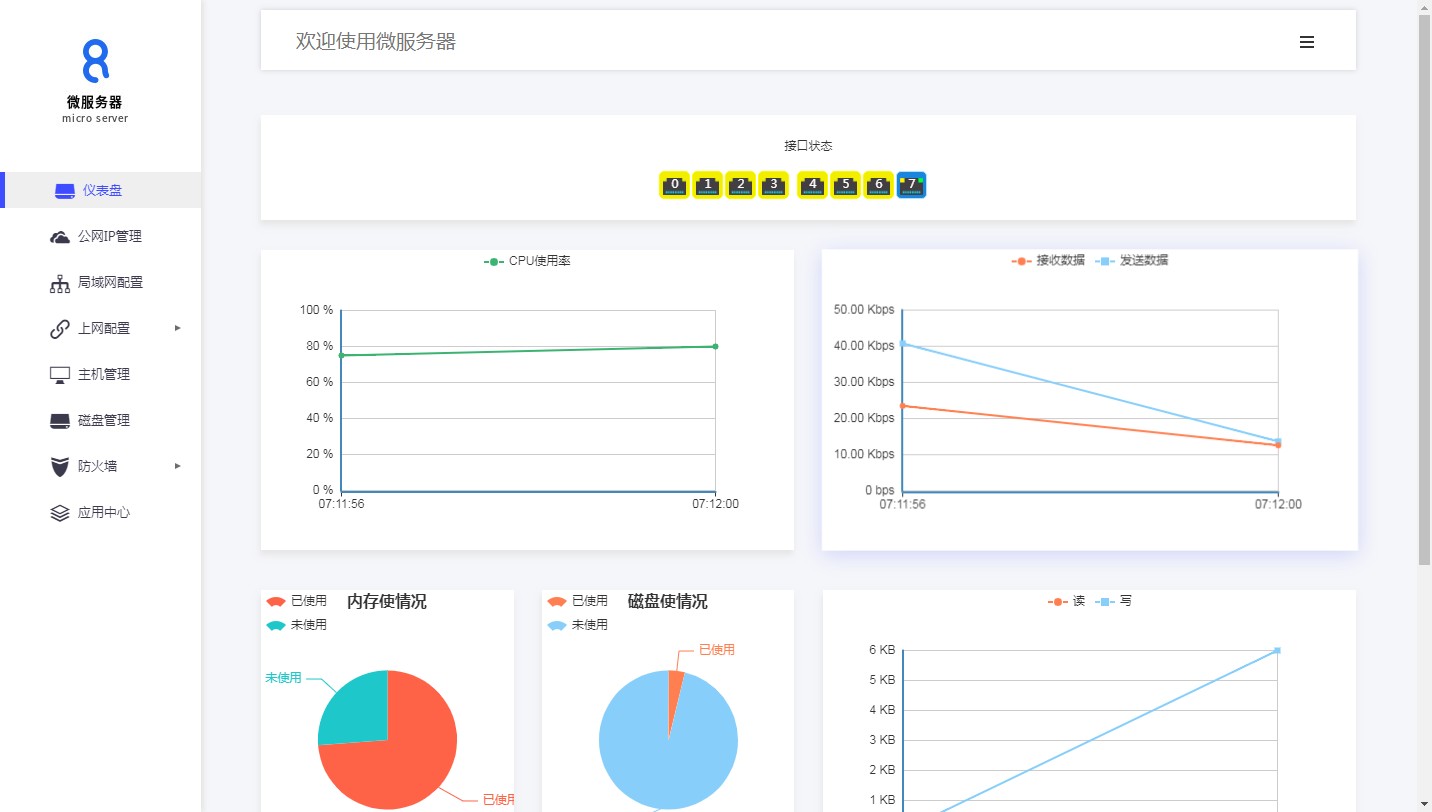Toggle 接收数据 legend series

pos(1048,261)
